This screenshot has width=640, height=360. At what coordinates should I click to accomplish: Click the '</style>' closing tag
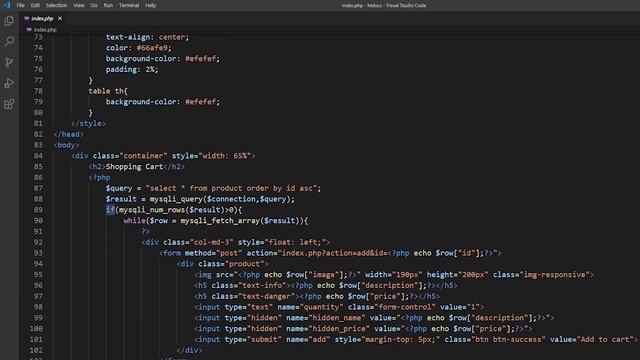click(88, 123)
